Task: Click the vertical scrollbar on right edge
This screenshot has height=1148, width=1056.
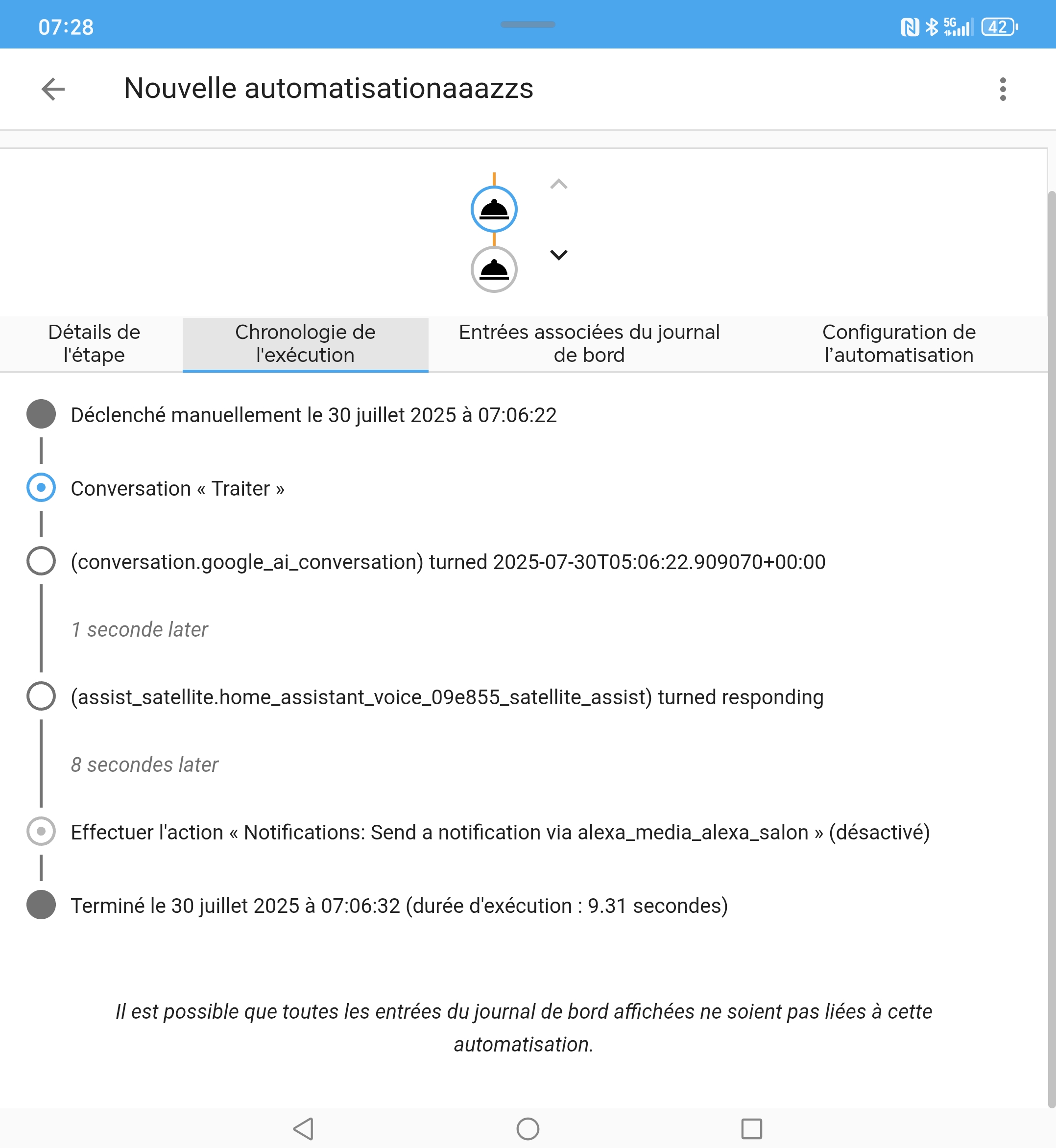Action: (1051, 628)
